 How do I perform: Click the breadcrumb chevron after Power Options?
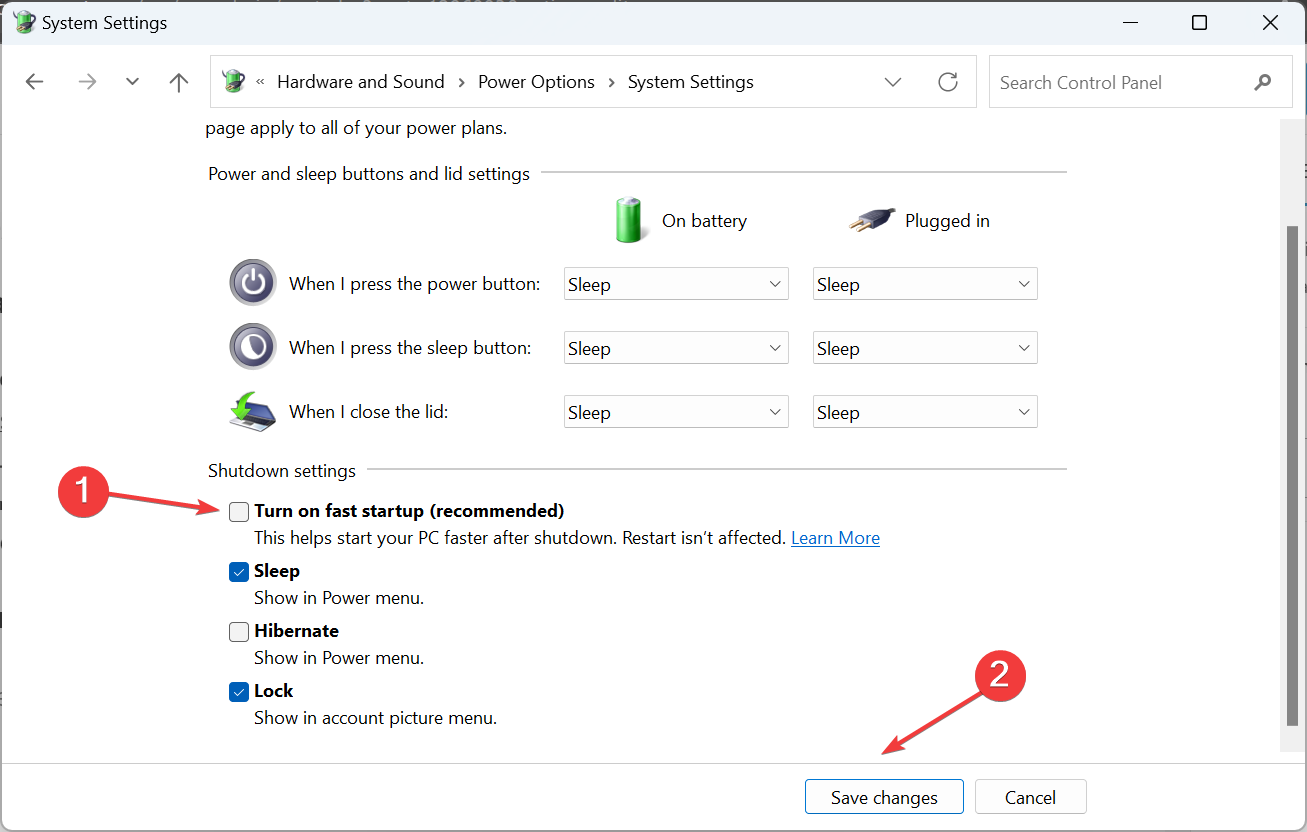(611, 82)
